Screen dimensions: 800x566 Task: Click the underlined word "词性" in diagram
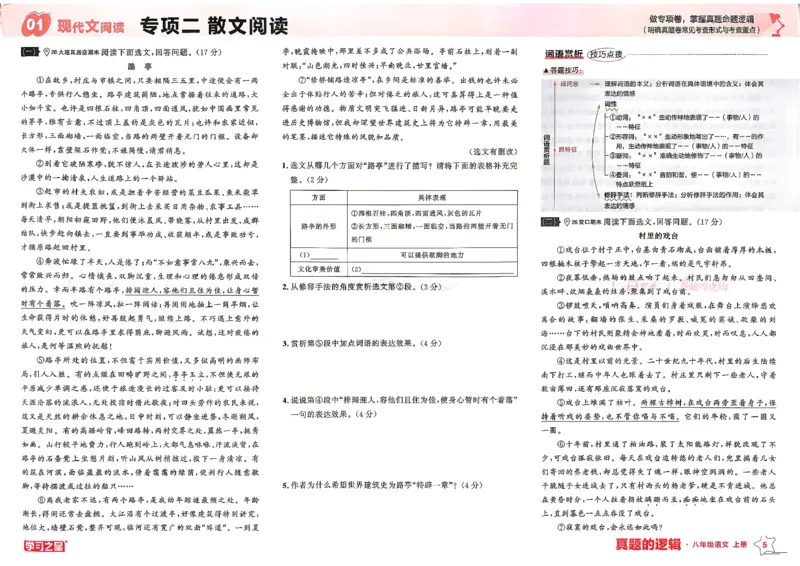click(611, 104)
